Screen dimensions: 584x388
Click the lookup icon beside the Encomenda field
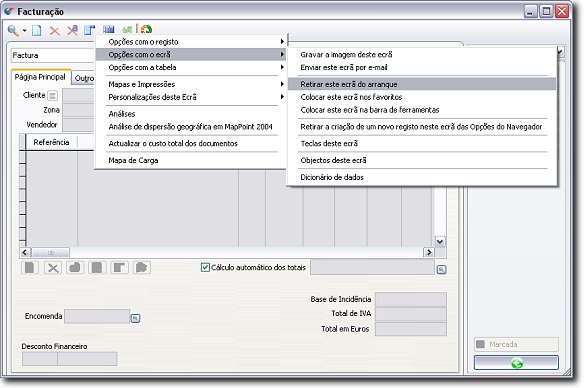tap(135, 318)
